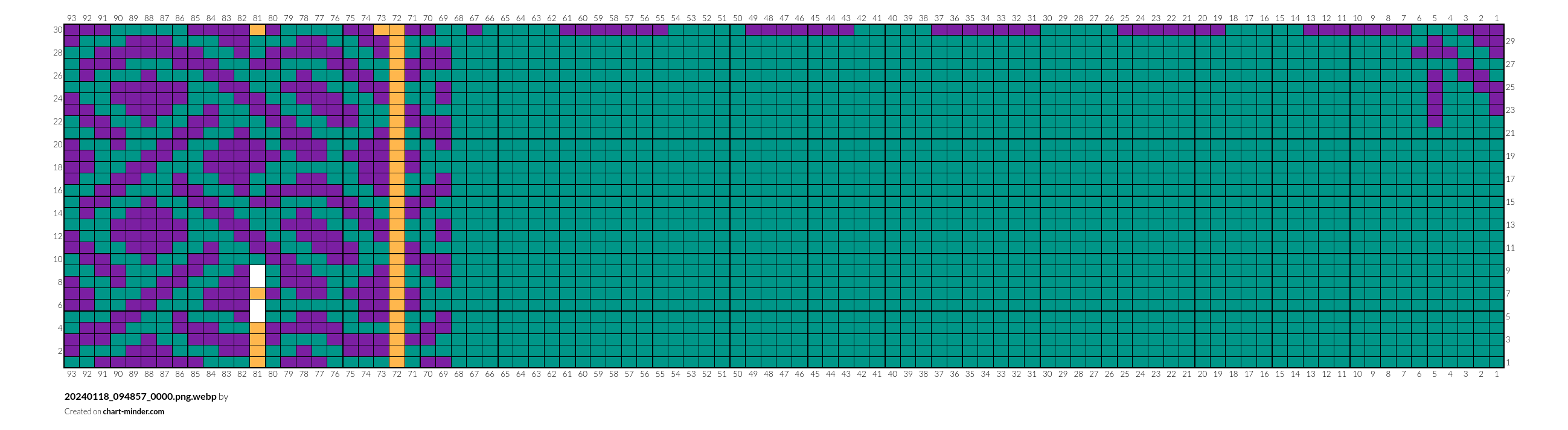Click the 'Created on' caption text

click(x=83, y=412)
